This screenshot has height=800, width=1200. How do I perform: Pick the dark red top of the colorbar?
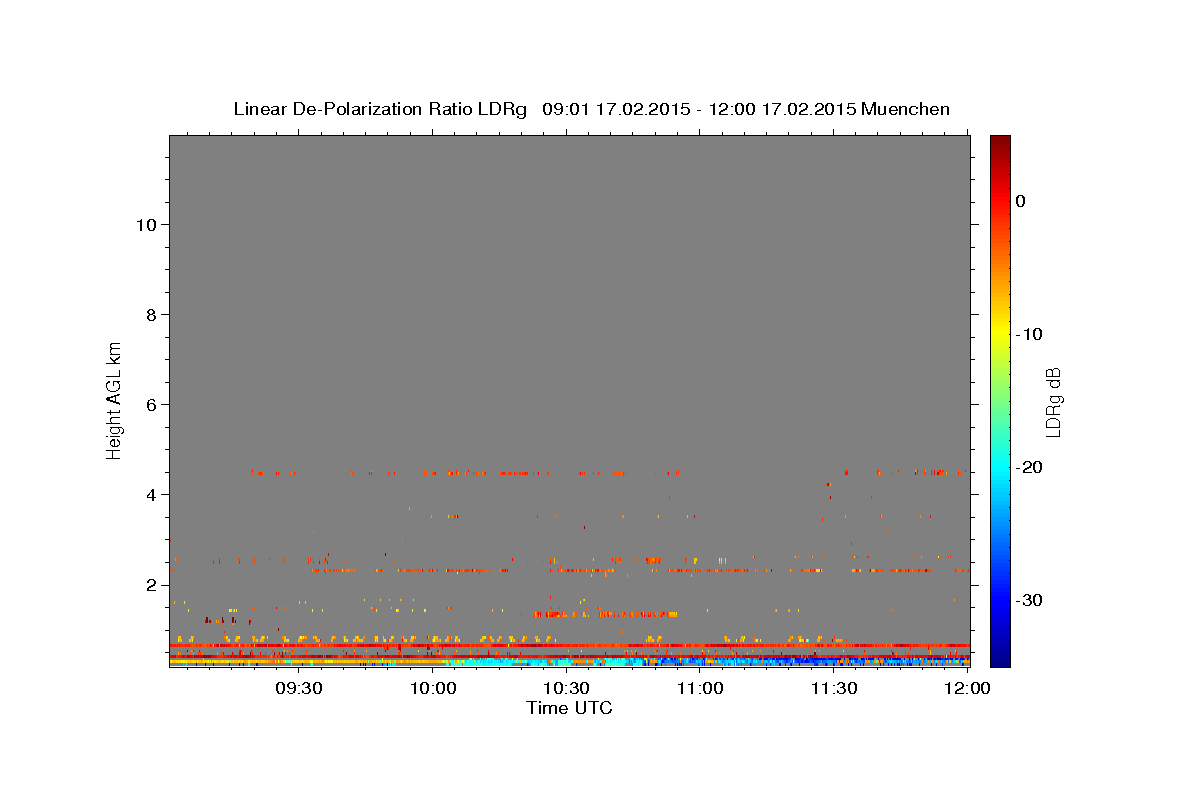(1000, 143)
